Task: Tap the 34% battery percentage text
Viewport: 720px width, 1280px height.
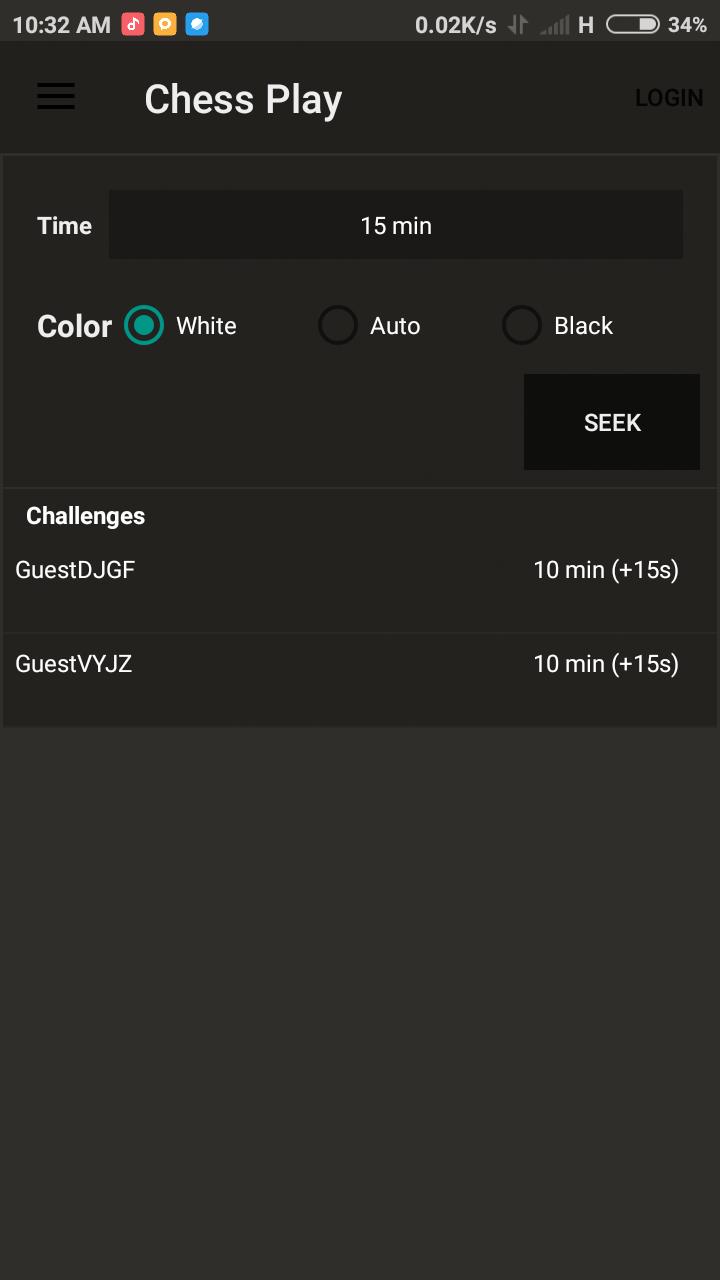Action: [x=687, y=25]
